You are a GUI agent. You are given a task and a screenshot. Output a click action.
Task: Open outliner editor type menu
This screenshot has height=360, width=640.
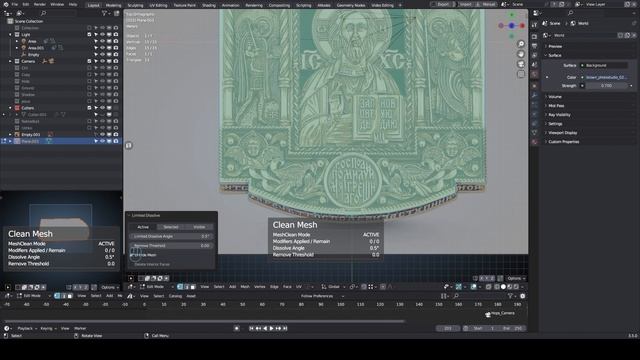tap(8, 13)
